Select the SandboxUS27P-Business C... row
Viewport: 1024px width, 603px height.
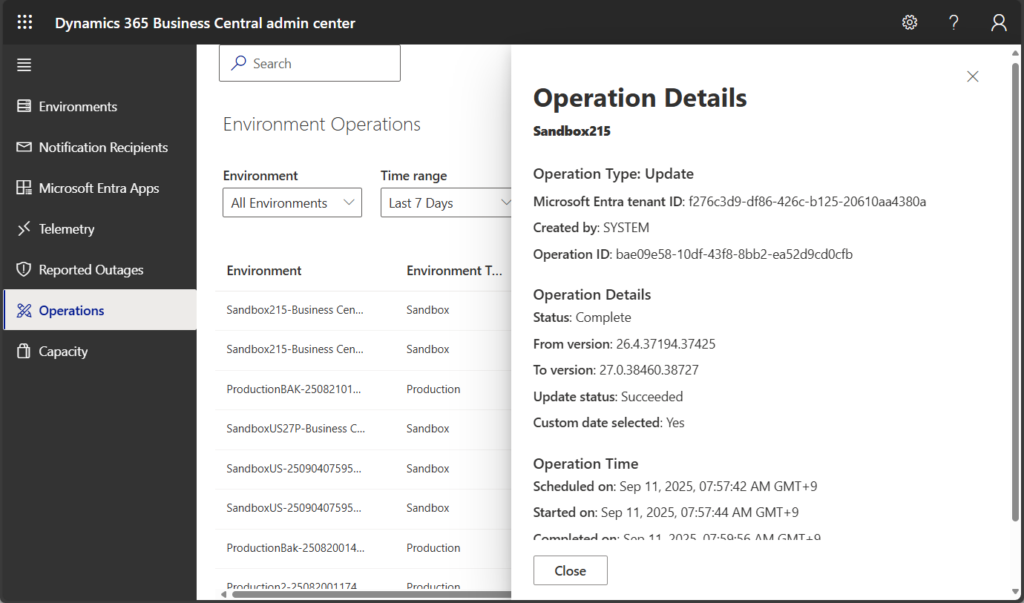click(x=296, y=428)
